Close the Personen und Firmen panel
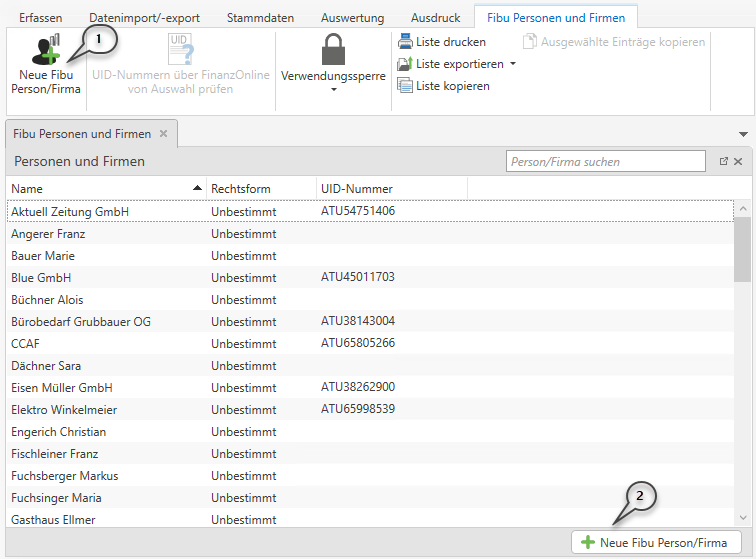 pos(738,161)
